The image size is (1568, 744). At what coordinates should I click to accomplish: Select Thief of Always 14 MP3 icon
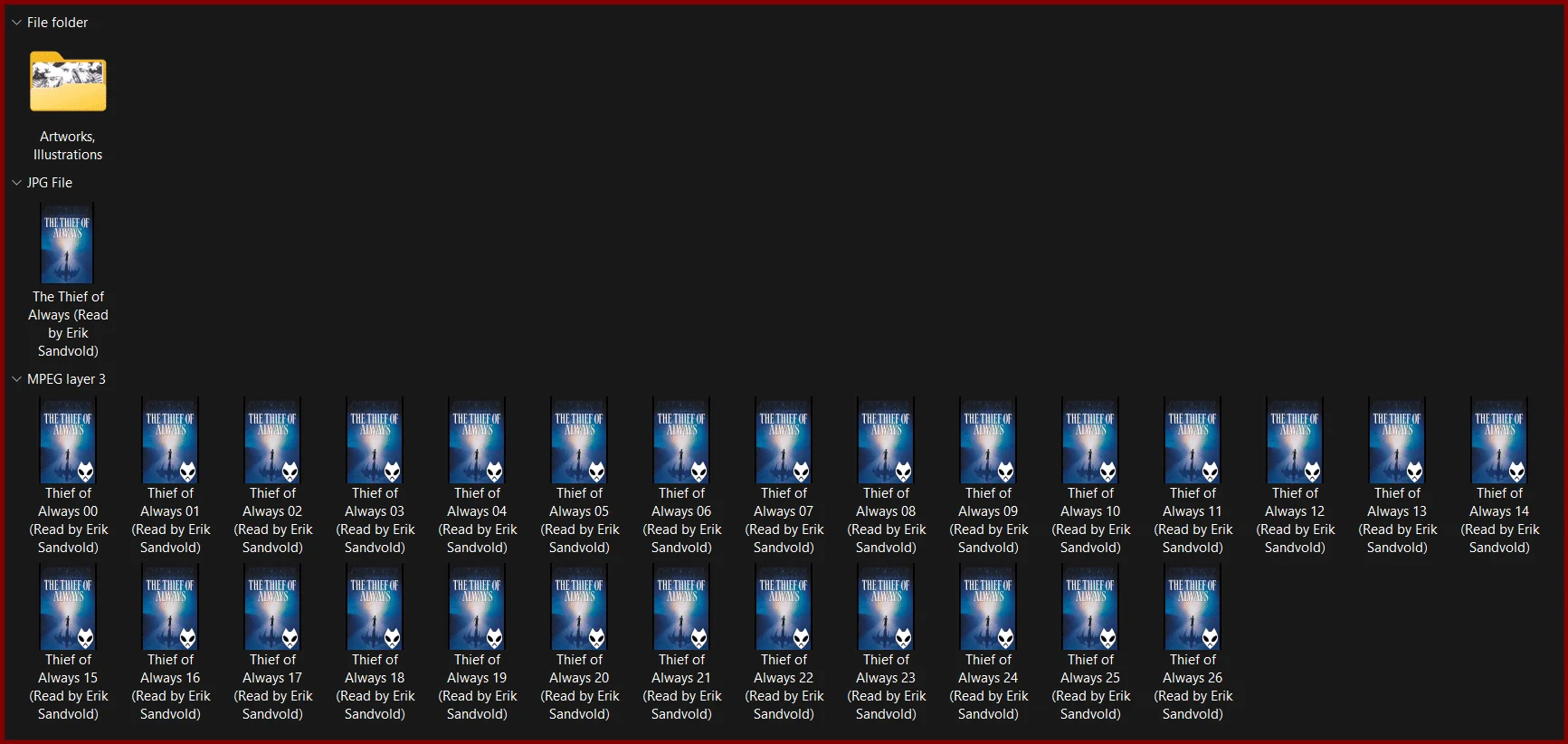click(x=1499, y=441)
